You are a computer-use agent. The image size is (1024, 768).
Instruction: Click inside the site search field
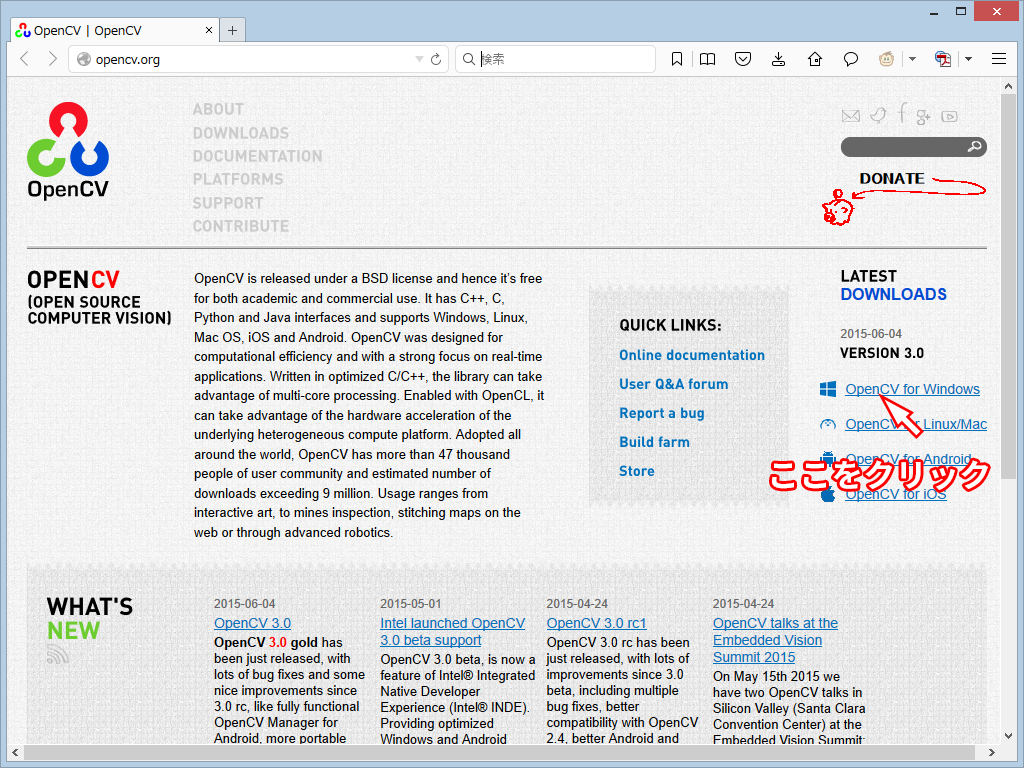pos(905,146)
